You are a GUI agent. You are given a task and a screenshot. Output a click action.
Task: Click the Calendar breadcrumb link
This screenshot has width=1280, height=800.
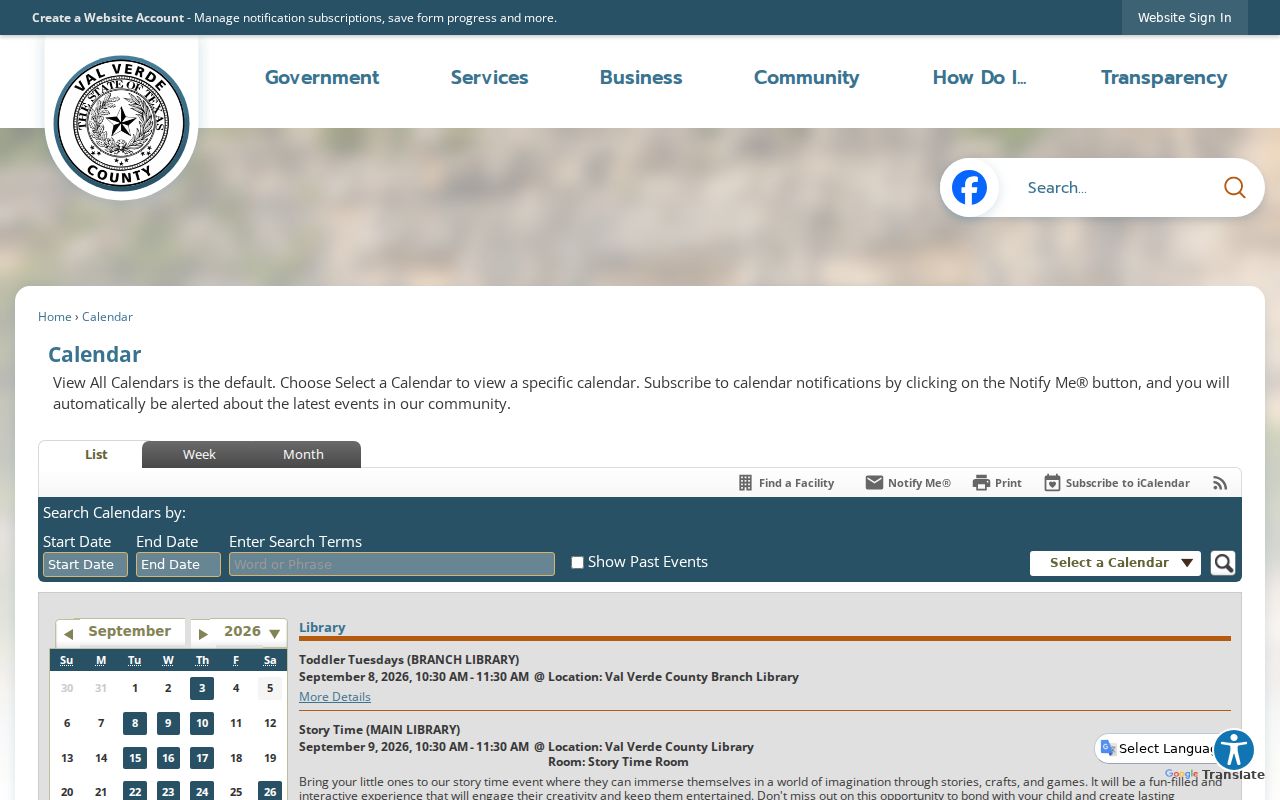(x=107, y=317)
